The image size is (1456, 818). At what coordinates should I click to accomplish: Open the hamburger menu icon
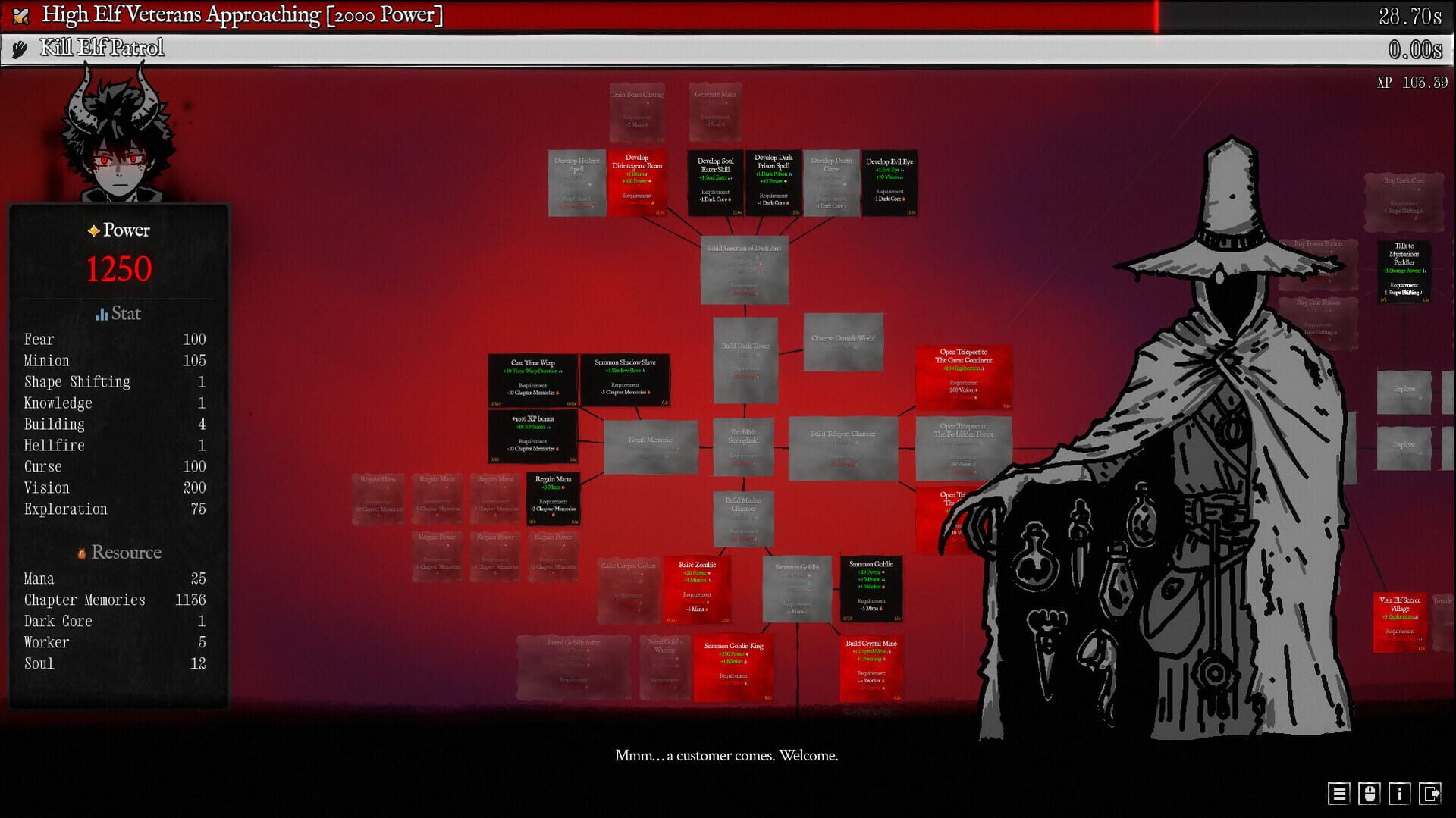pyautogui.click(x=1338, y=794)
